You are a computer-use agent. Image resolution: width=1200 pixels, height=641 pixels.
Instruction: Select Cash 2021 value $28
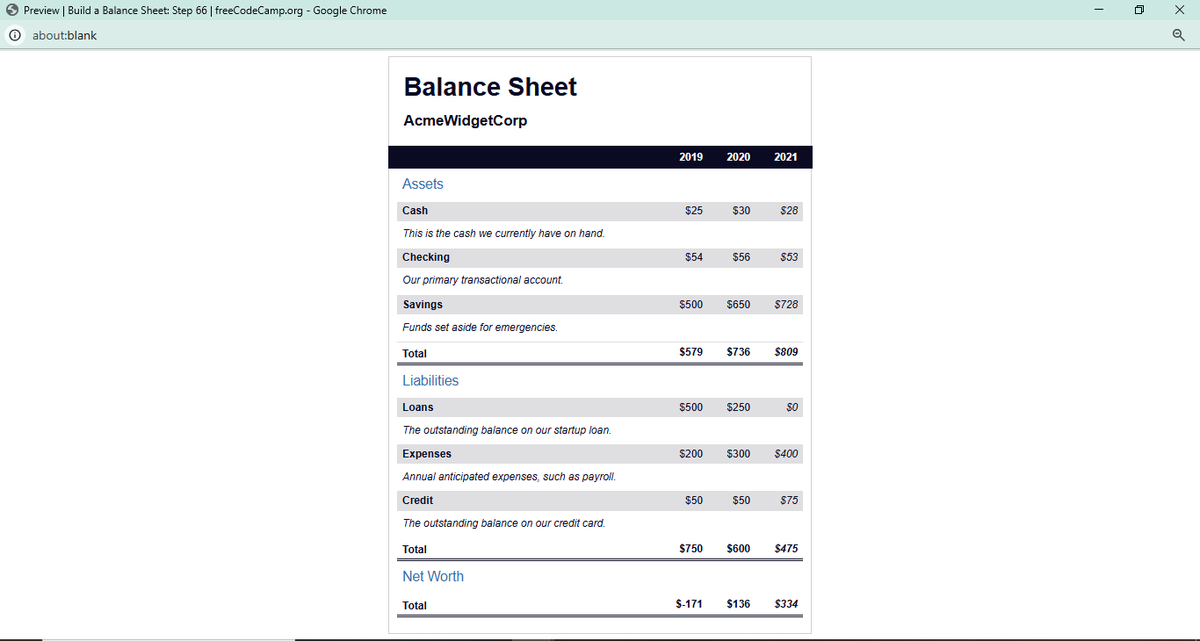pos(789,211)
